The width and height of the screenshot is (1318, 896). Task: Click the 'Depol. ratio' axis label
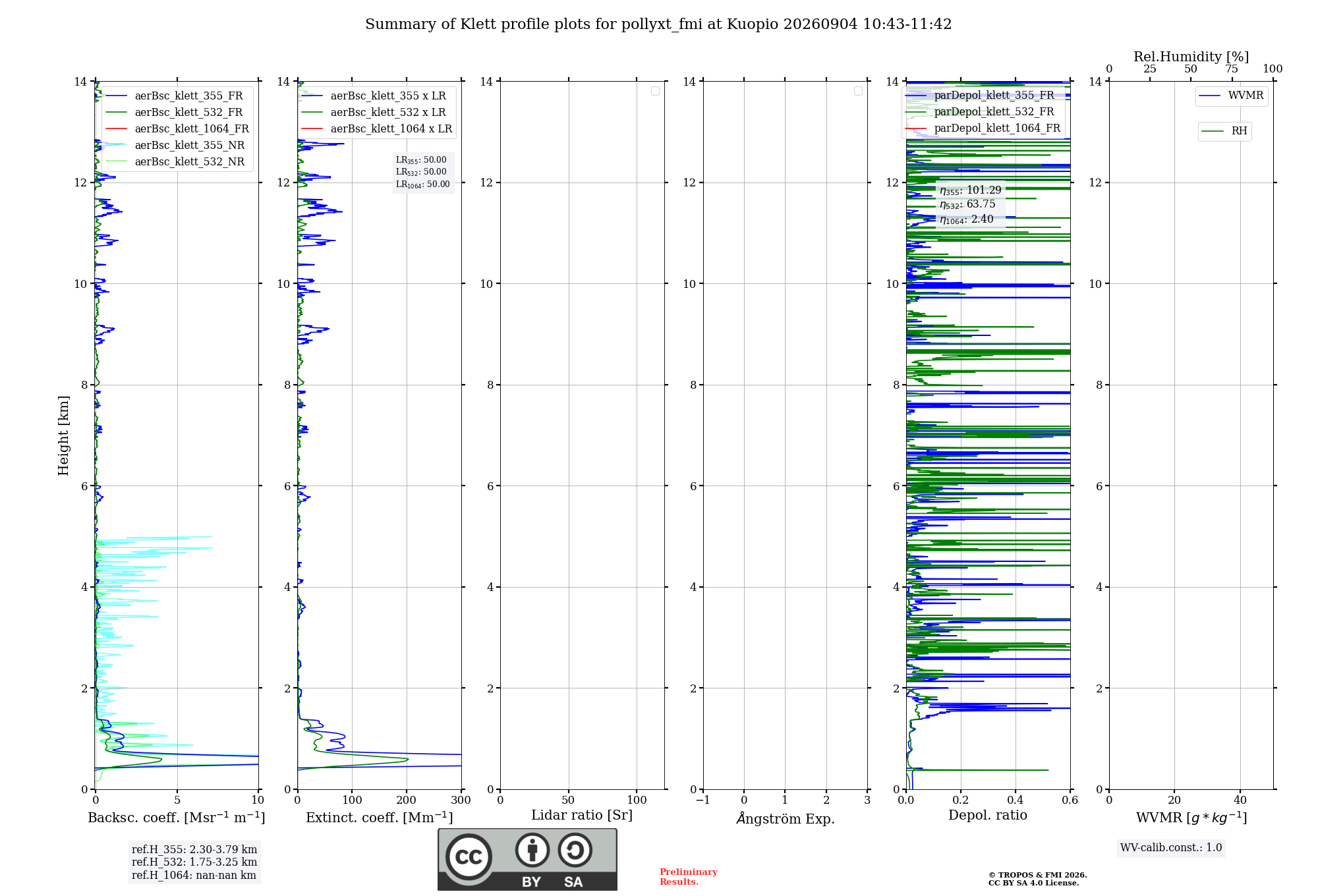pos(988,816)
